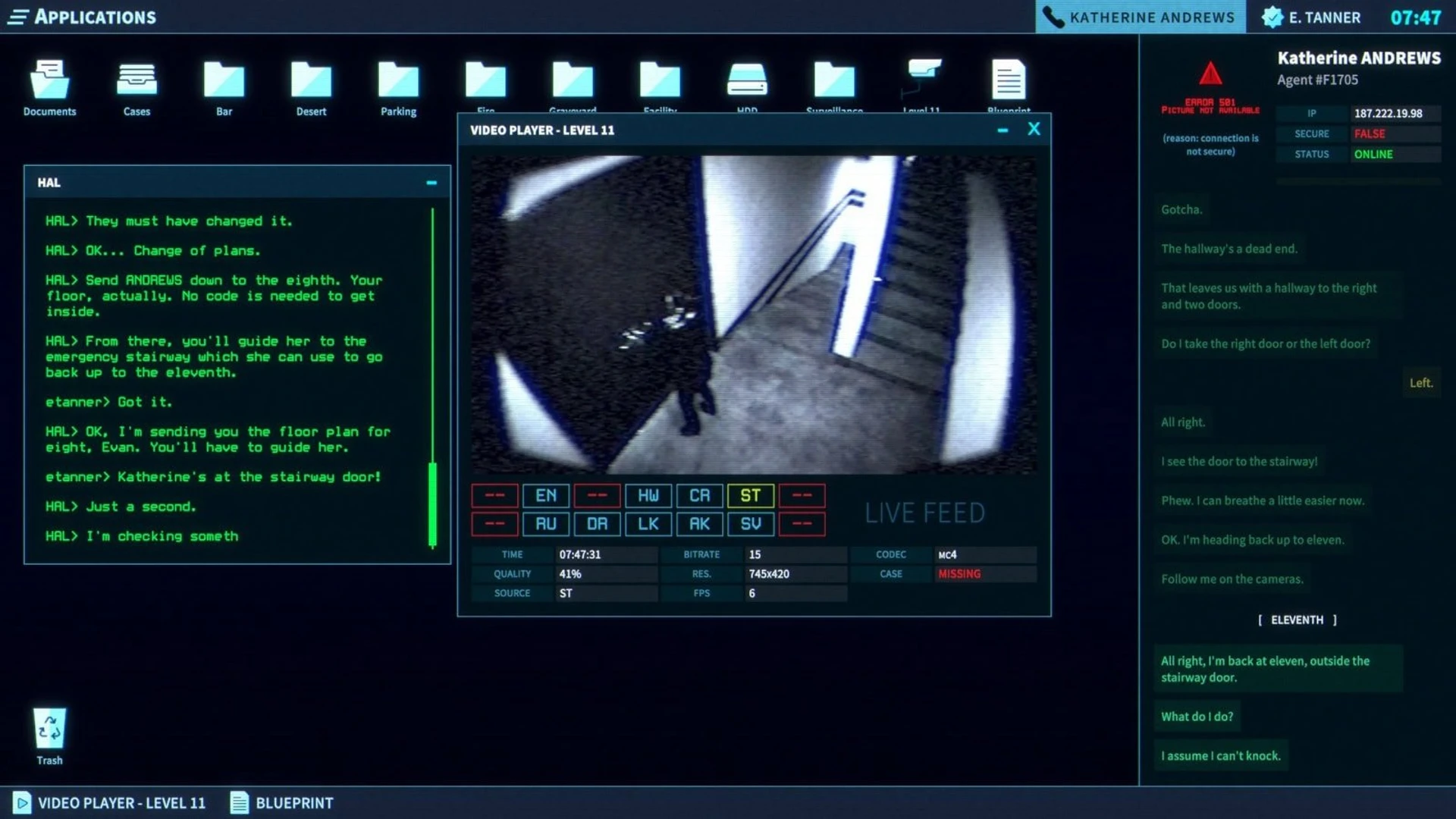The image size is (1456, 819).
Task: Open the Bar folder
Action: point(224,80)
